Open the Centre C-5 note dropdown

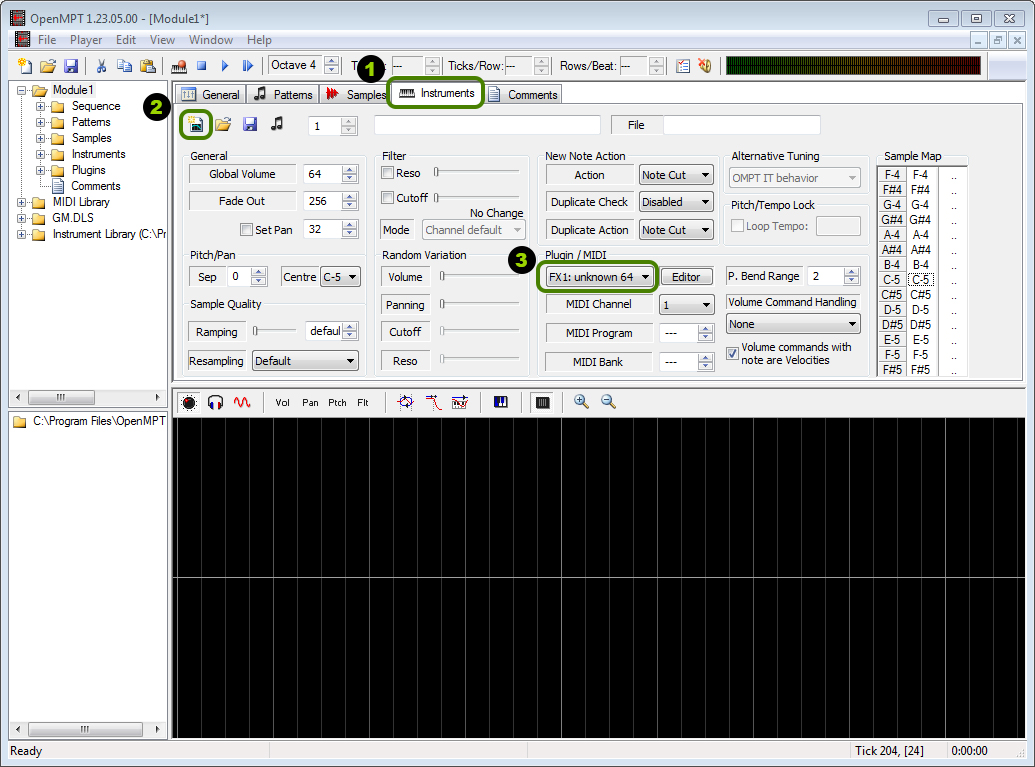(x=340, y=277)
